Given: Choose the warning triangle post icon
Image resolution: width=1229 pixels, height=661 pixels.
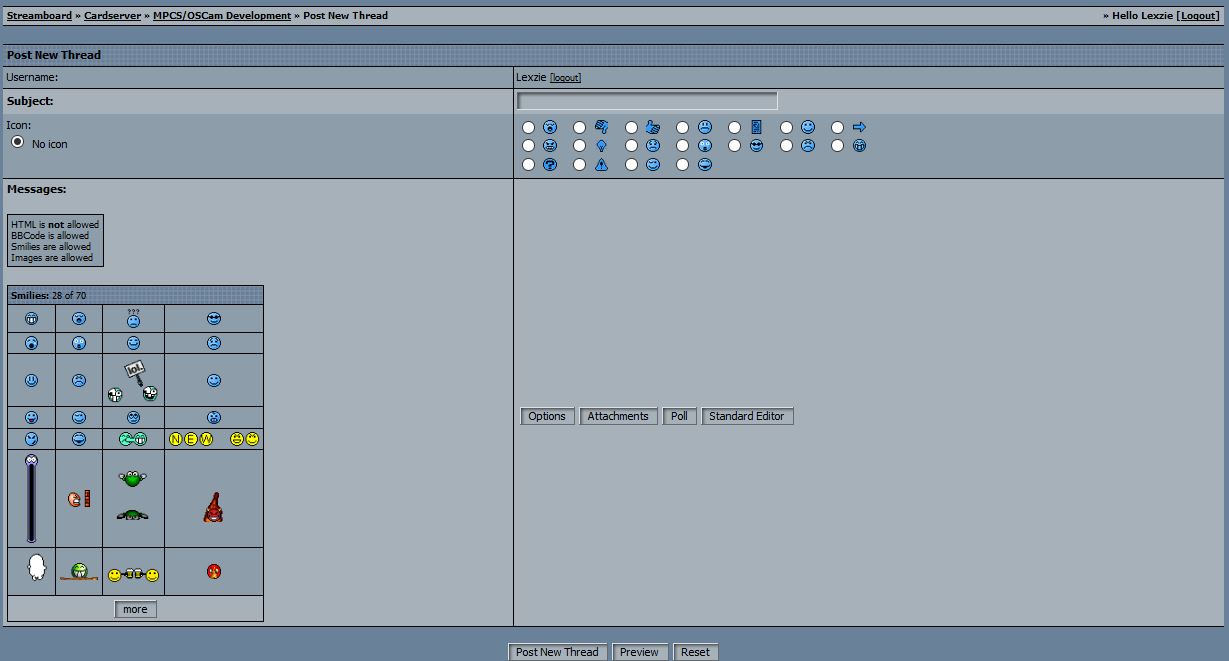Looking at the screenshot, I should 580,165.
